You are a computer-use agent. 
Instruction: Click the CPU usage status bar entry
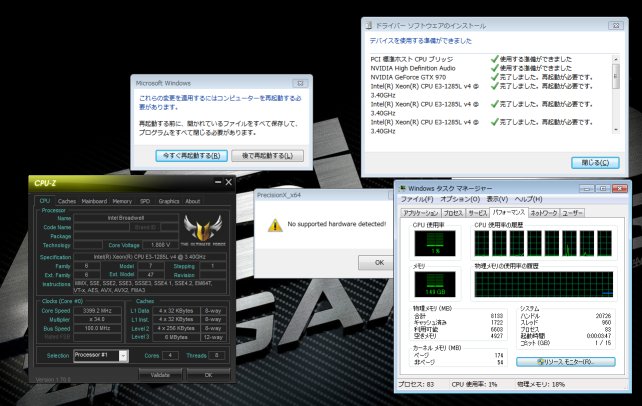point(475,384)
